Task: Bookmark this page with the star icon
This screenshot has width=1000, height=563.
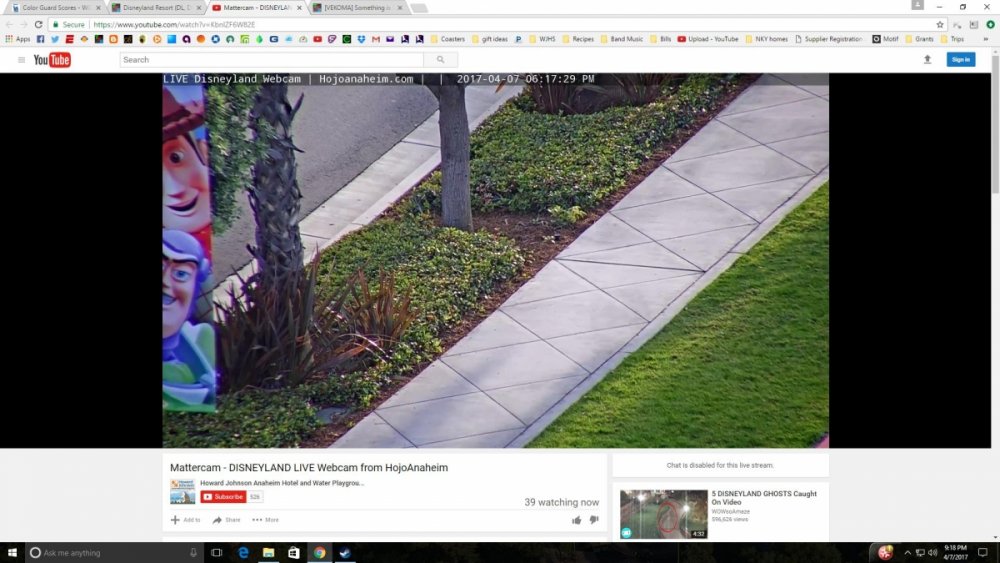Action: click(940, 24)
